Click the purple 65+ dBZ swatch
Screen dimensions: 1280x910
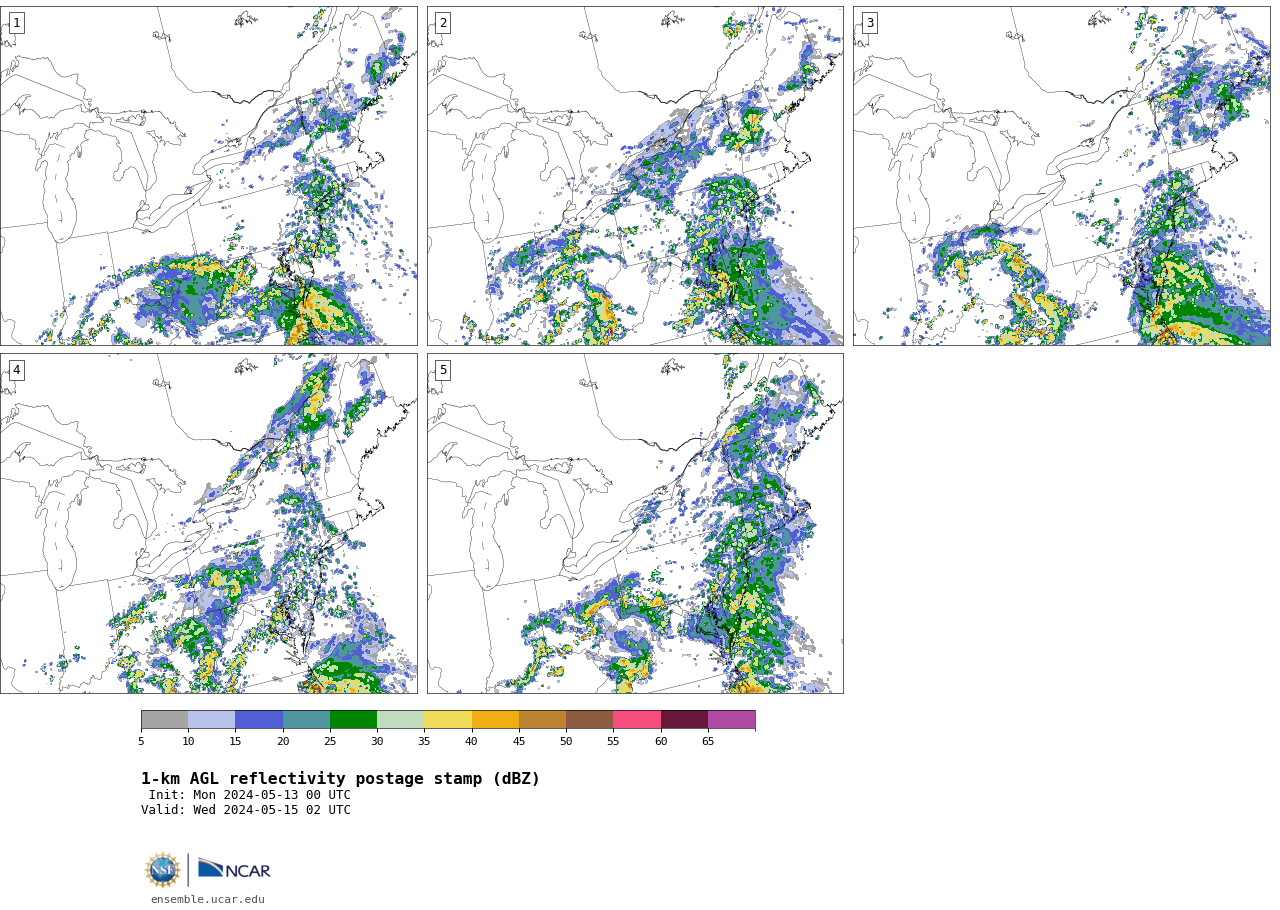pos(731,720)
